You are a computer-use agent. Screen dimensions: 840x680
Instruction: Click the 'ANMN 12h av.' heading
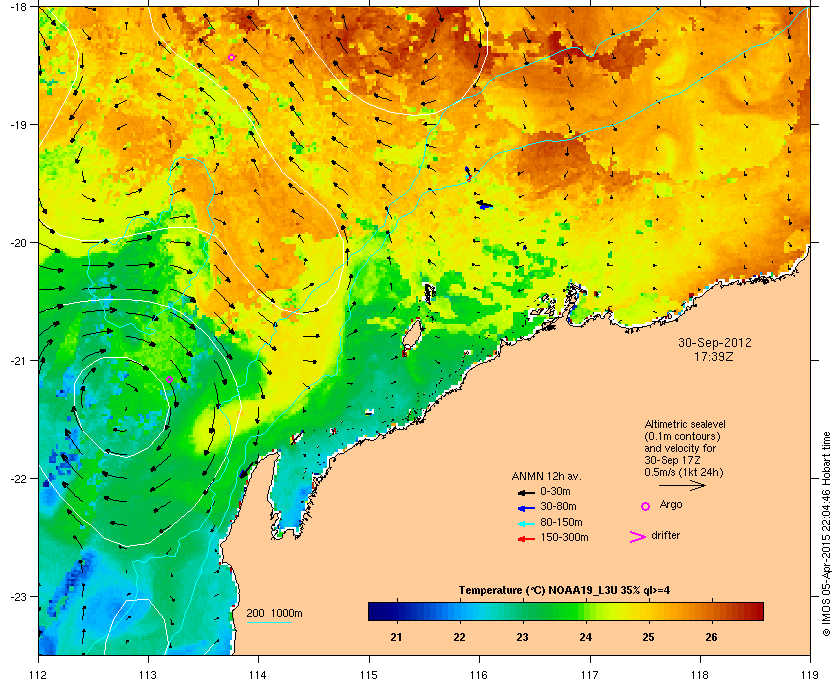point(546,476)
